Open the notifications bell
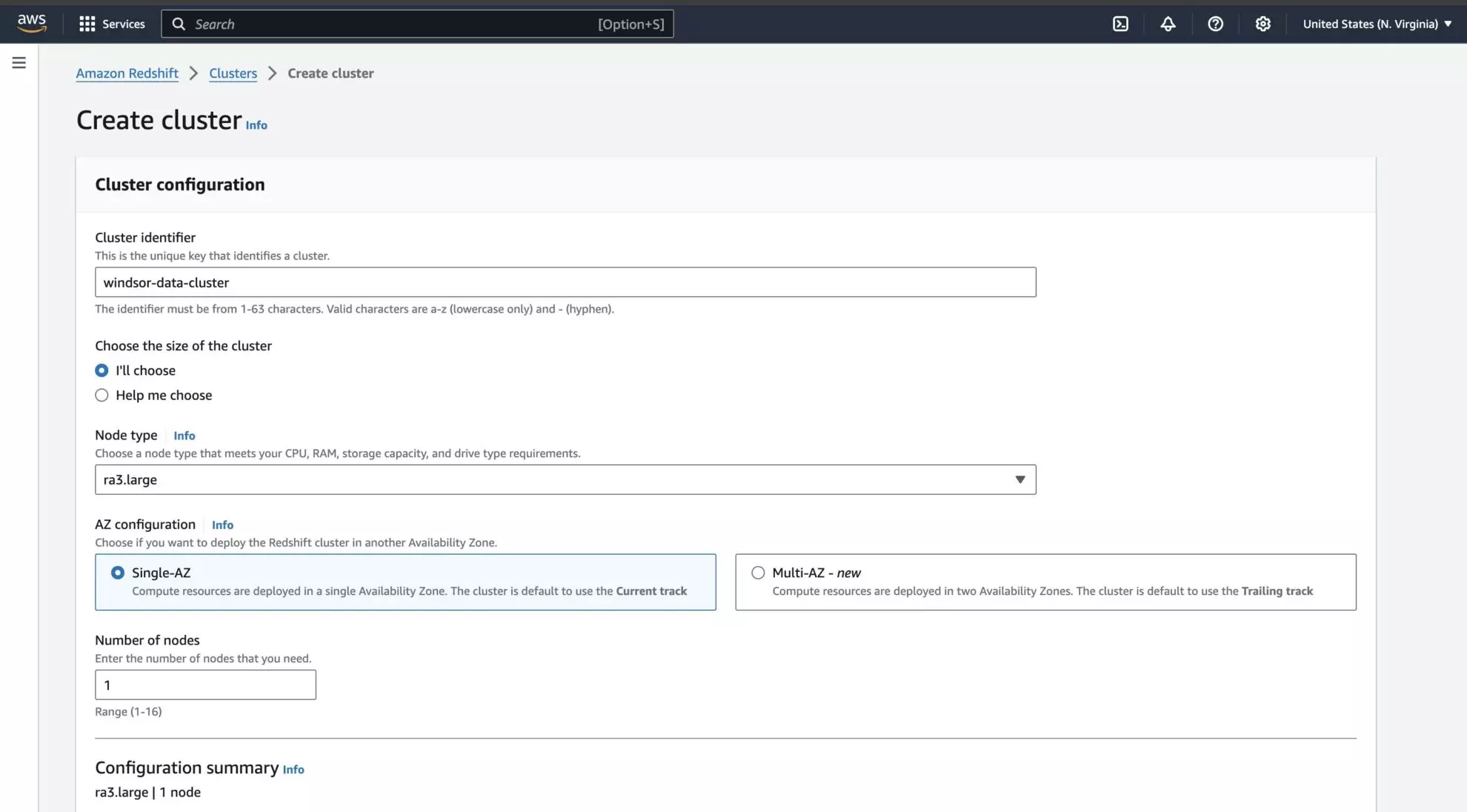1467x812 pixels. pyautogui.click(x=1168, y=24)
